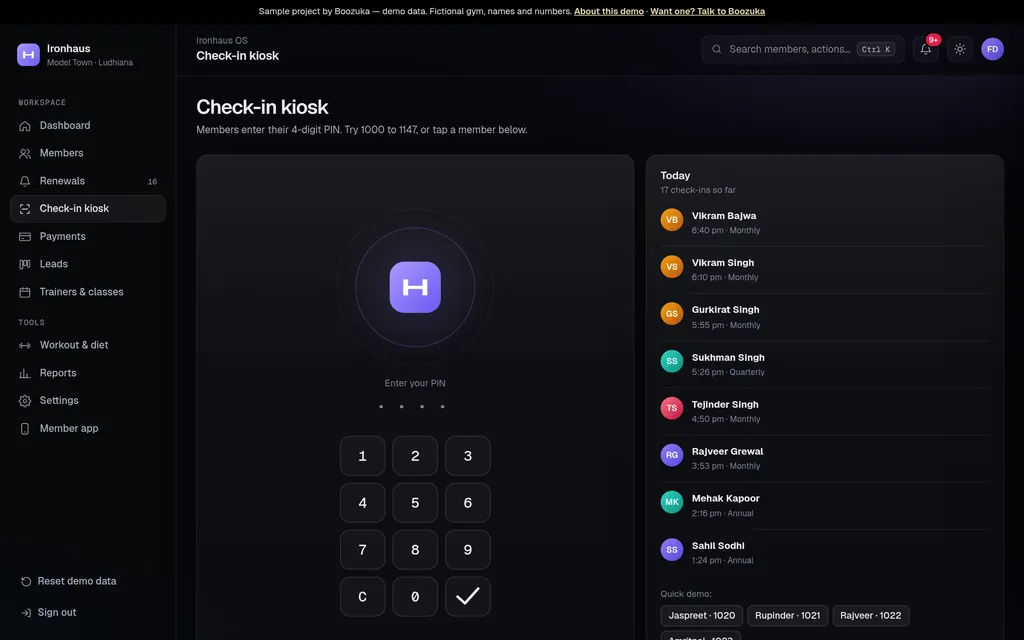The height and width of the screenshot is (640, 1024).
Task: Clear PIN with C key
Action: (362, 597)
